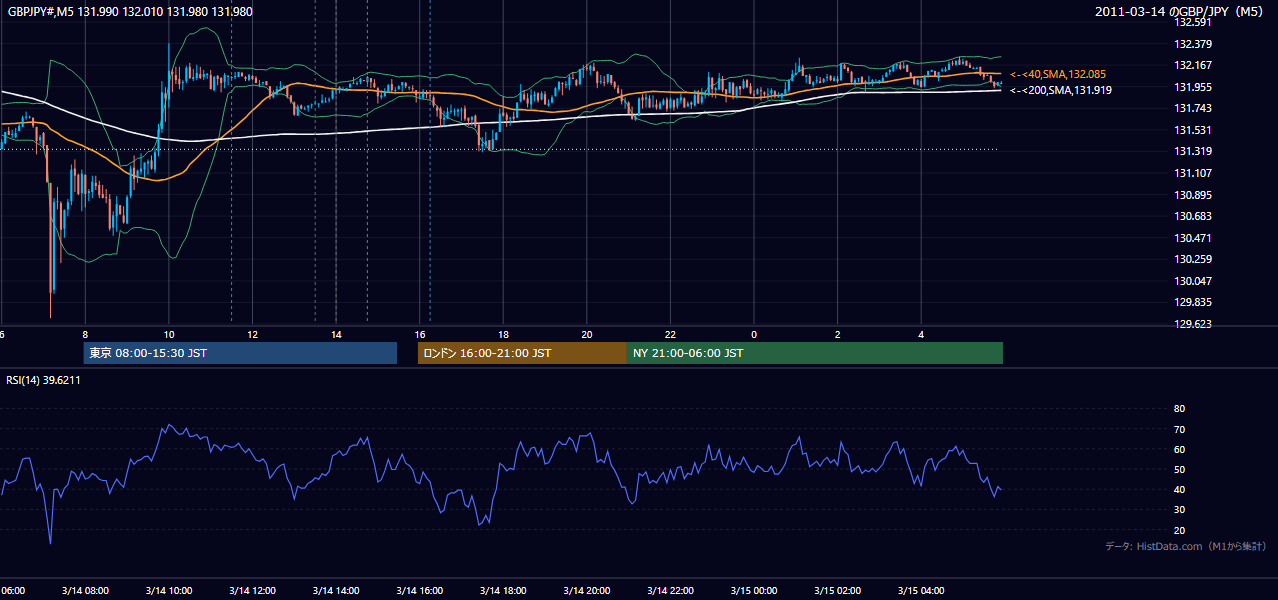Select the NY 21:00-06:00 JST session bar
This screenshot has width=1278, height=600.
(x=815, y=353)
